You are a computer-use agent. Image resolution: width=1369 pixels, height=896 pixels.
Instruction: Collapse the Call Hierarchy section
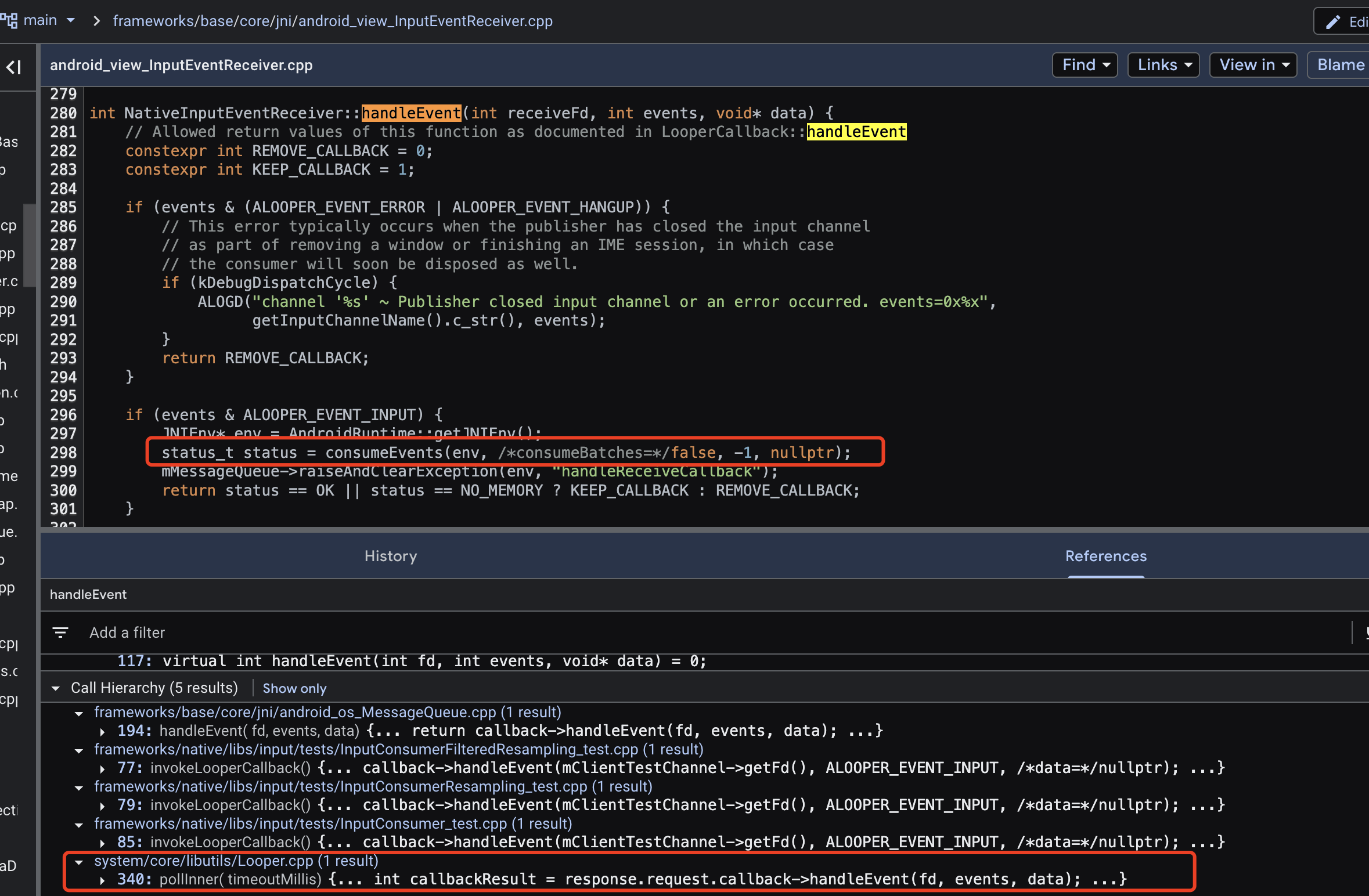coord(56,688)
